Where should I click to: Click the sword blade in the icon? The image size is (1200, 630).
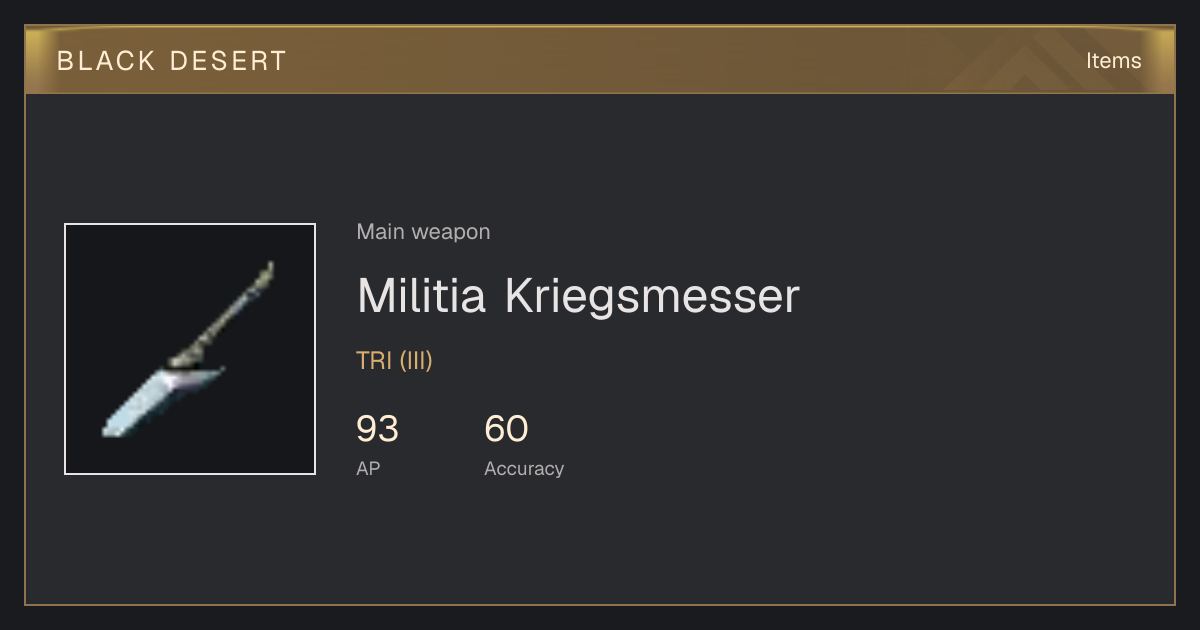tap(160, 401)
